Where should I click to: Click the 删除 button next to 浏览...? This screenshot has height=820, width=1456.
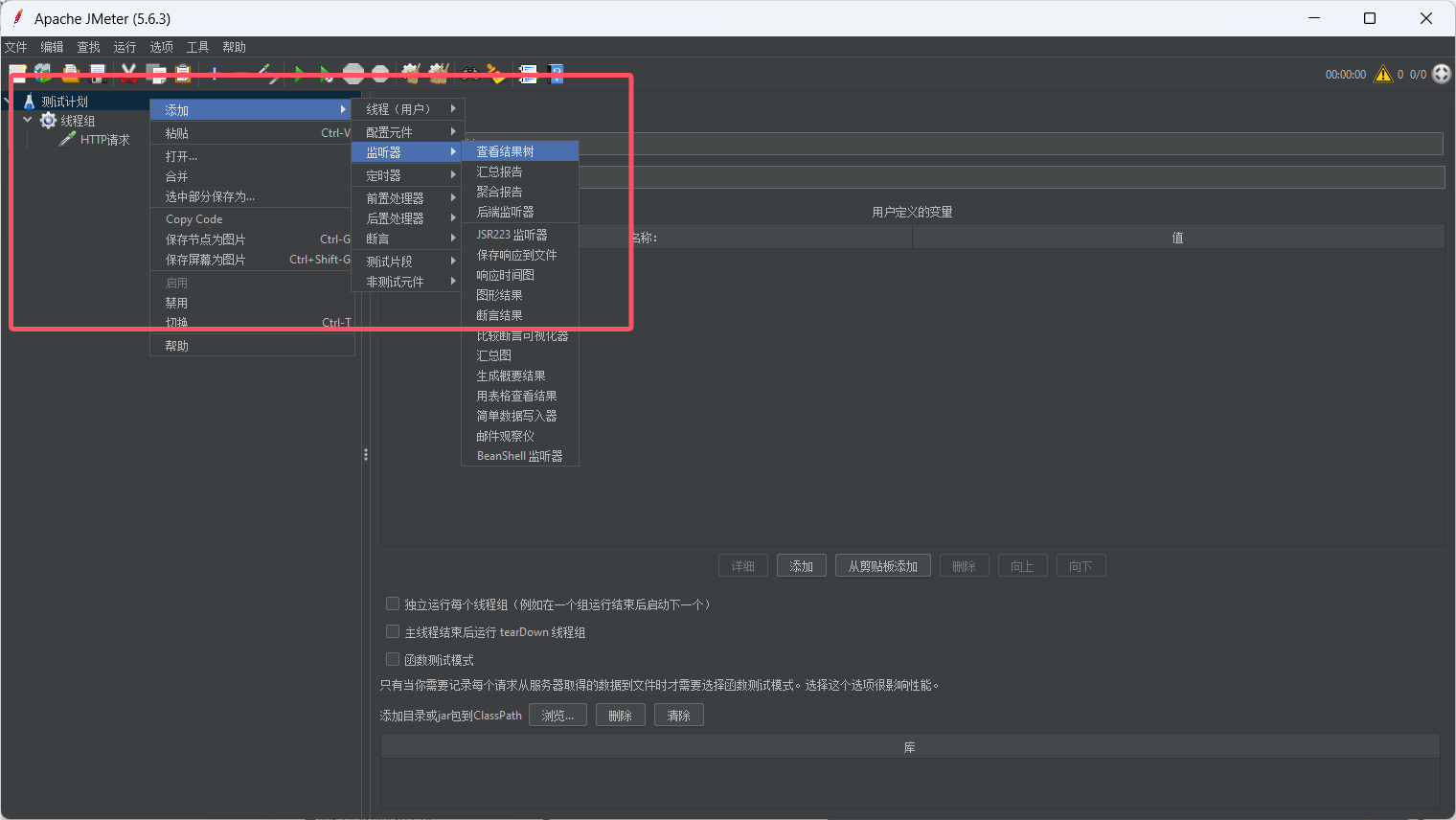click(620, 716)
